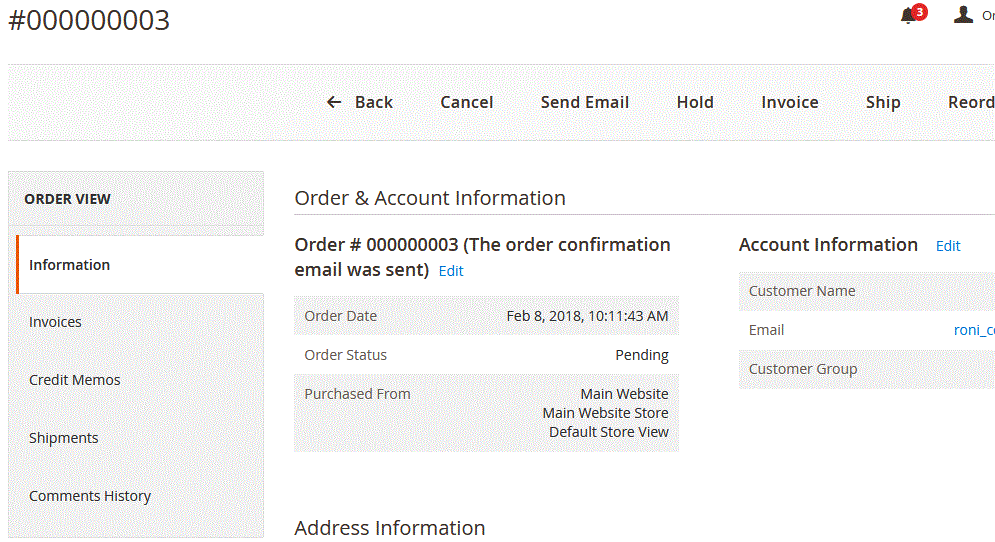Click Edit link beside Account Information
This screenshot has width=995, height=542.
[x=948, y=246]
